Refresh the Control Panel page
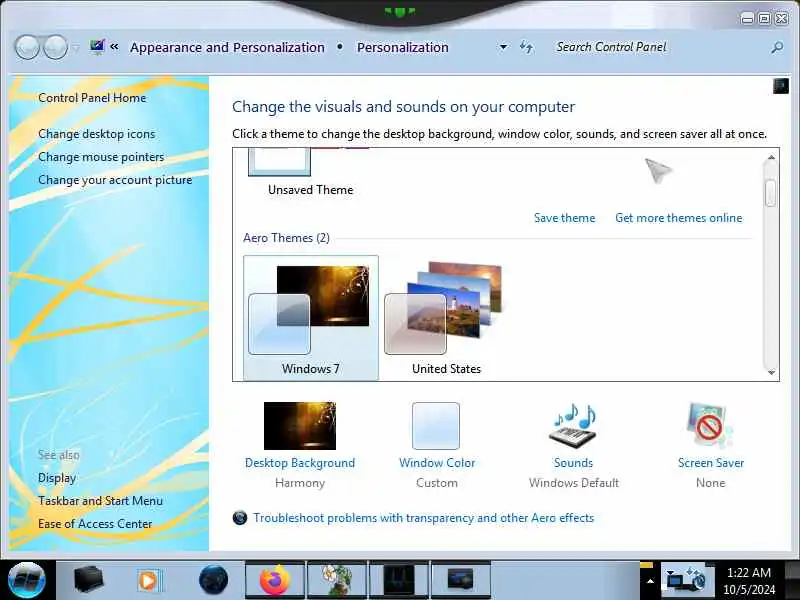 (x=527, y=47)
